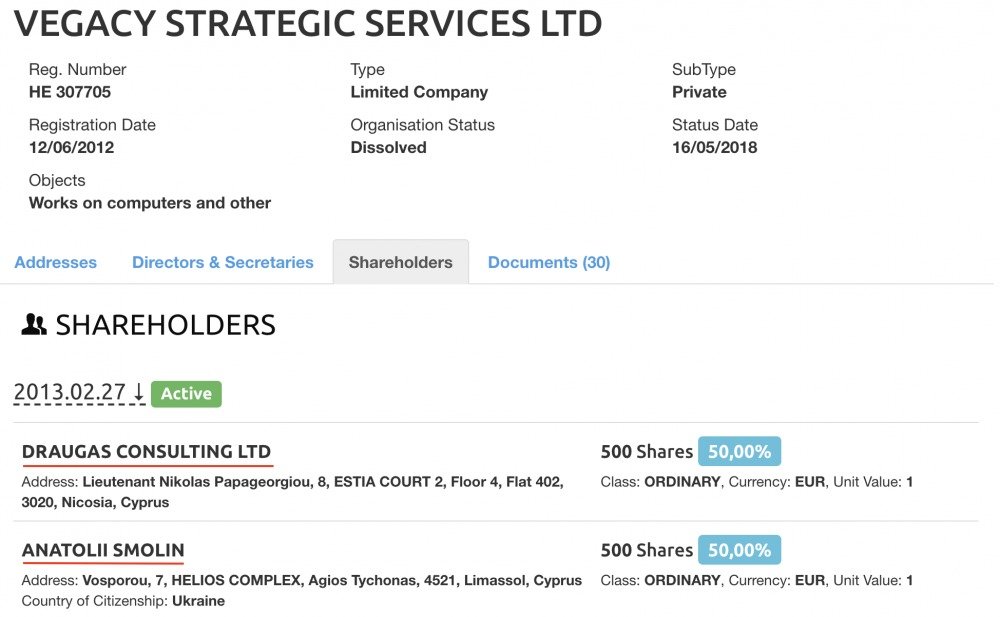1000x617 pixels.
Task: Click the VEGACY STRATEGIC SERVICES LTD heading
Action: tap(308, 24)
